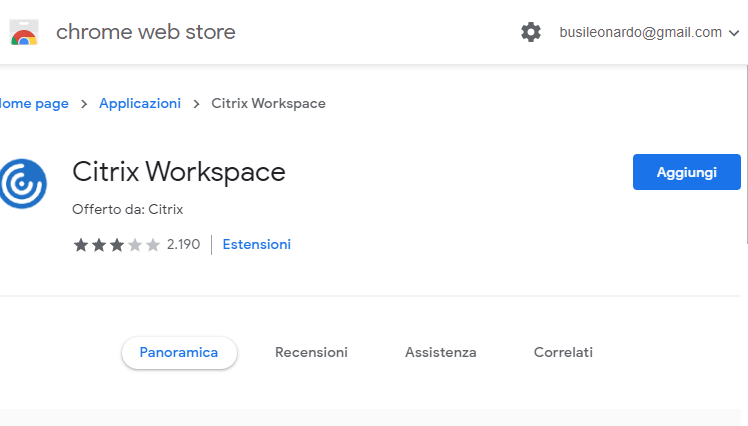Image resolution: width=748 pixels, height=426 pixels.
Task: Click the Citrix Workspace breadcrumb text
Action: point(268,104)
